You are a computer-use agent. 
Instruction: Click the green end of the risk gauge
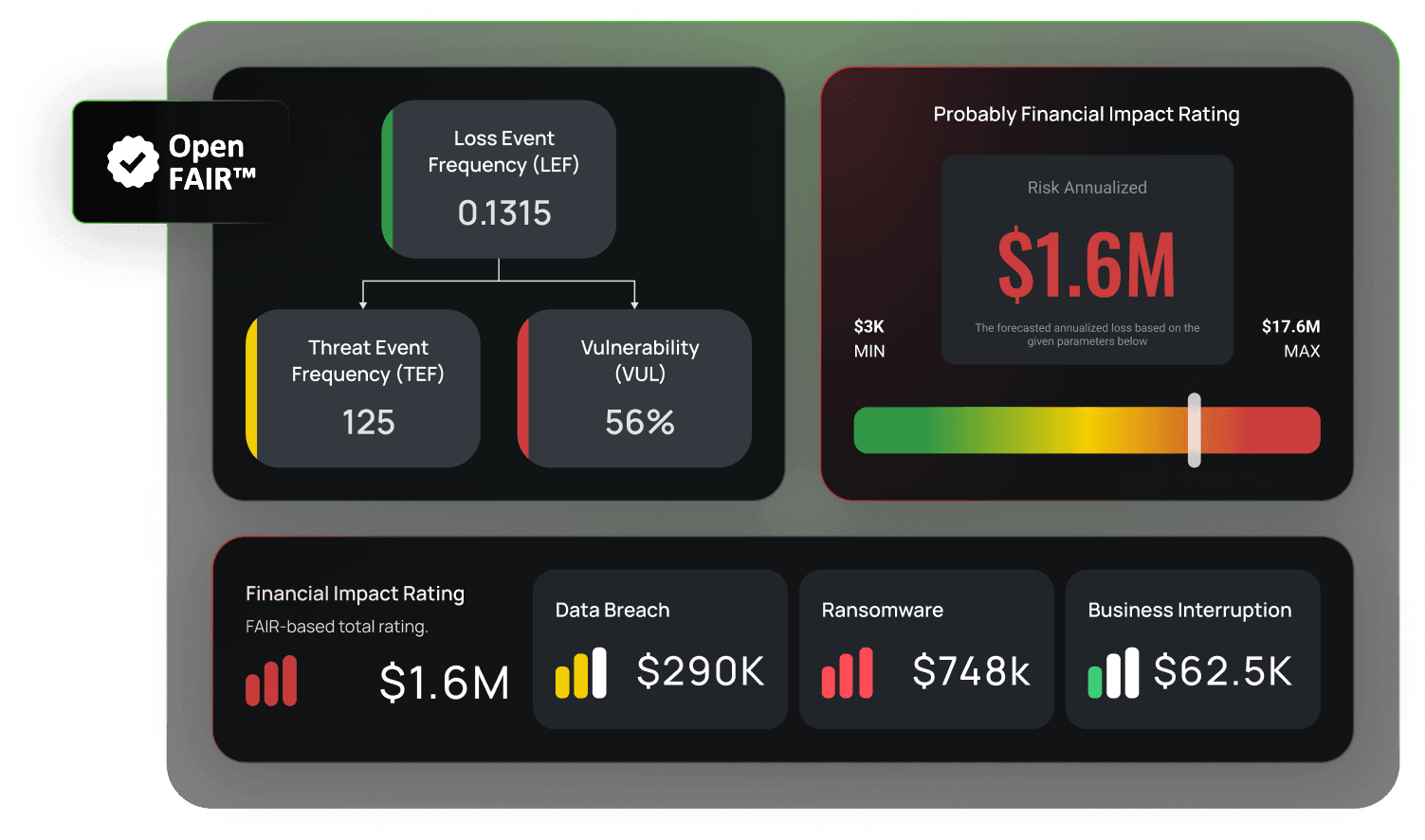point(882,430)
